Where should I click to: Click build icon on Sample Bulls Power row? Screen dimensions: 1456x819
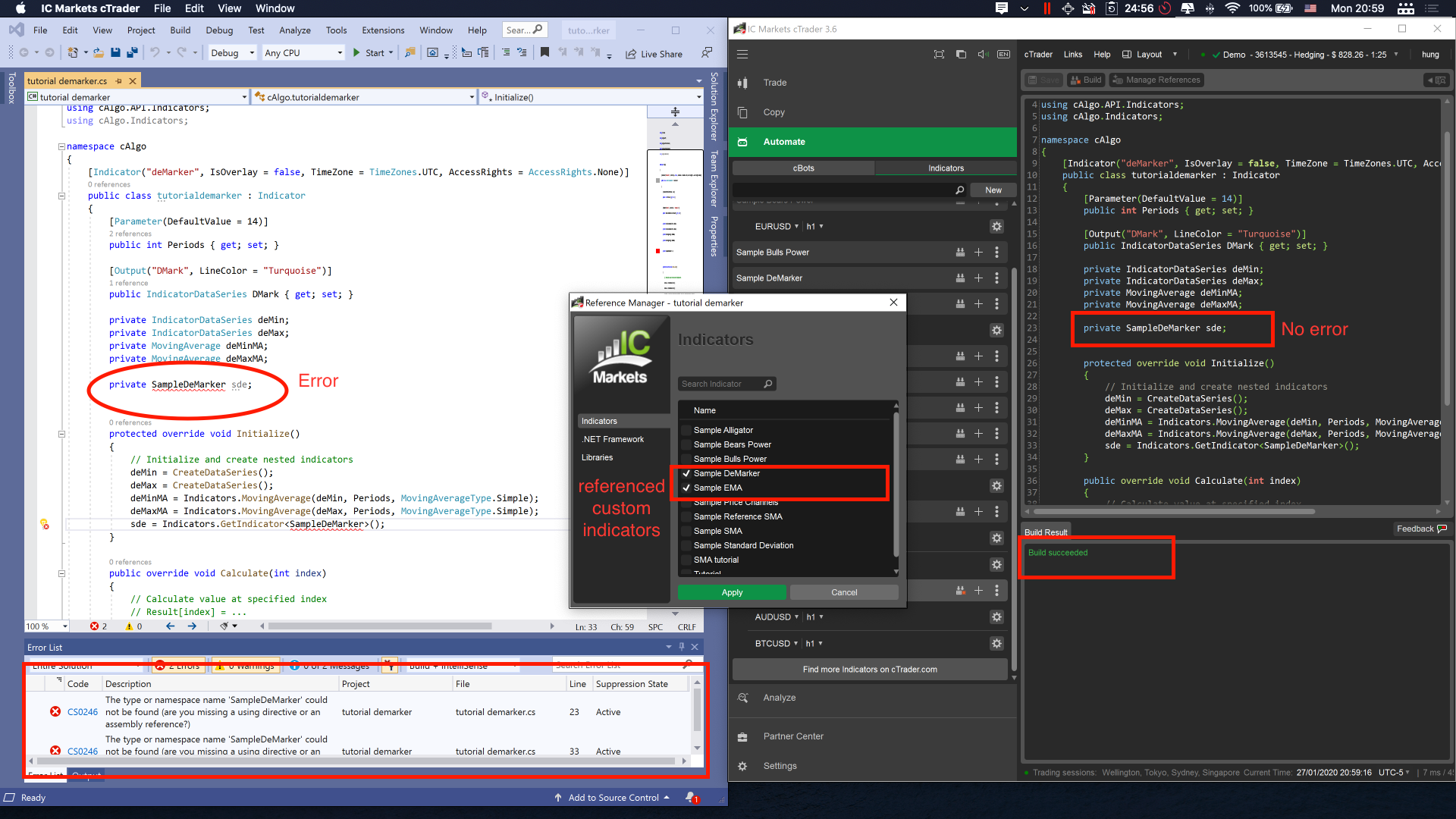[x=960, y=253]
